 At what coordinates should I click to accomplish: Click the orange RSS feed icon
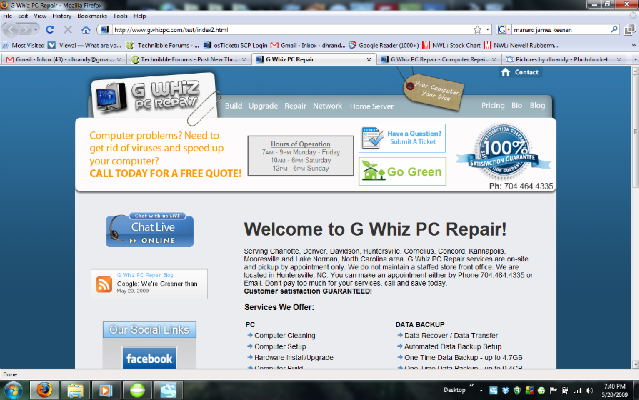click(104, 284)
